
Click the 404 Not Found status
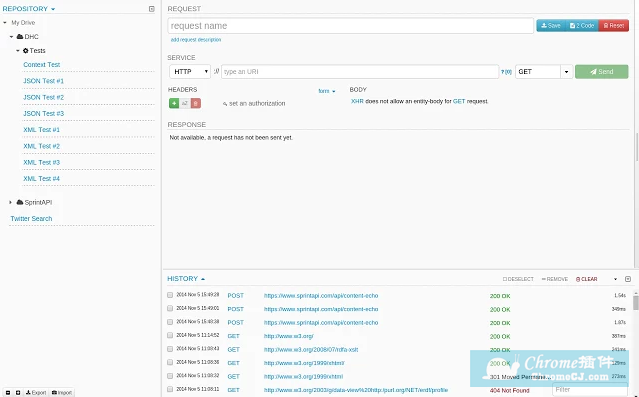click(x=509, y=390)
